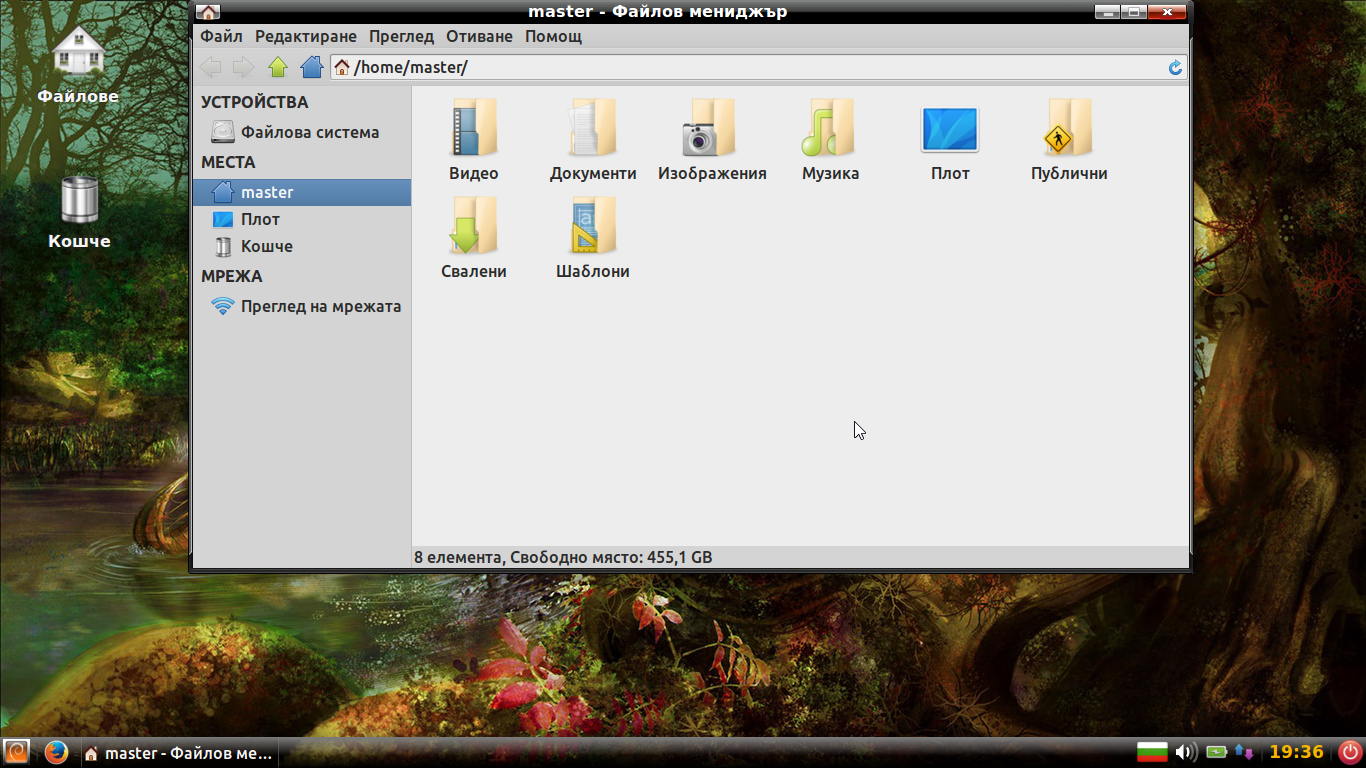Open the Документи folder
1366x768 pixels.
pyautogui.click(x=593, y=140)
